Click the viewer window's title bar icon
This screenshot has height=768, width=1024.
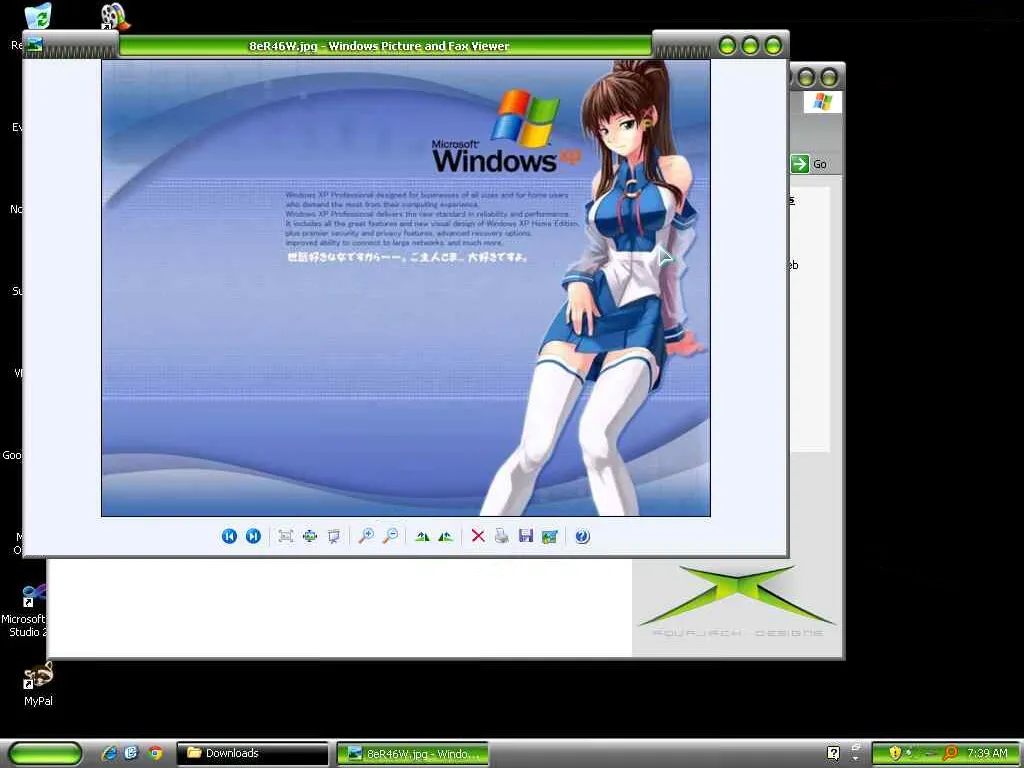(35, 45)
